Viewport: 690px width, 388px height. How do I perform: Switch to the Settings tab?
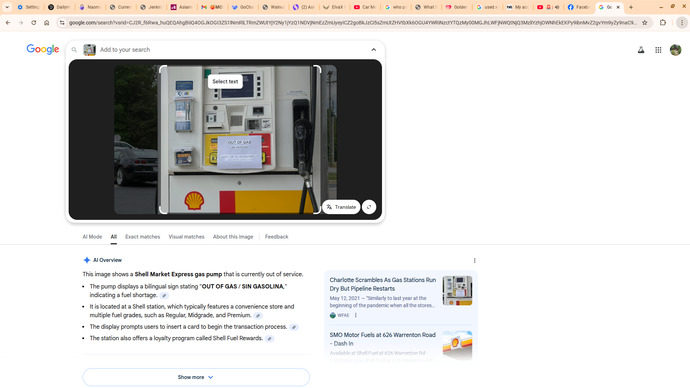click(x=28, y=7)
